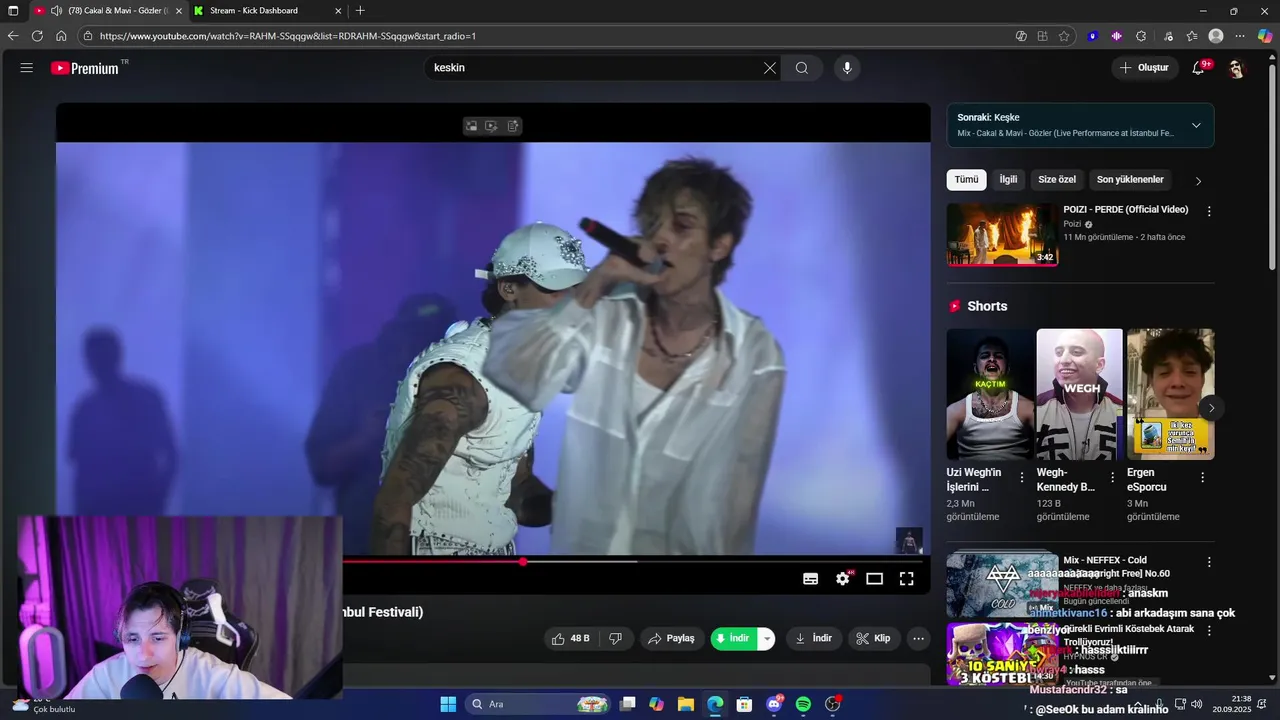
Task: Open the YouTube account avatar menu
Action: [x=1236, y=68]
